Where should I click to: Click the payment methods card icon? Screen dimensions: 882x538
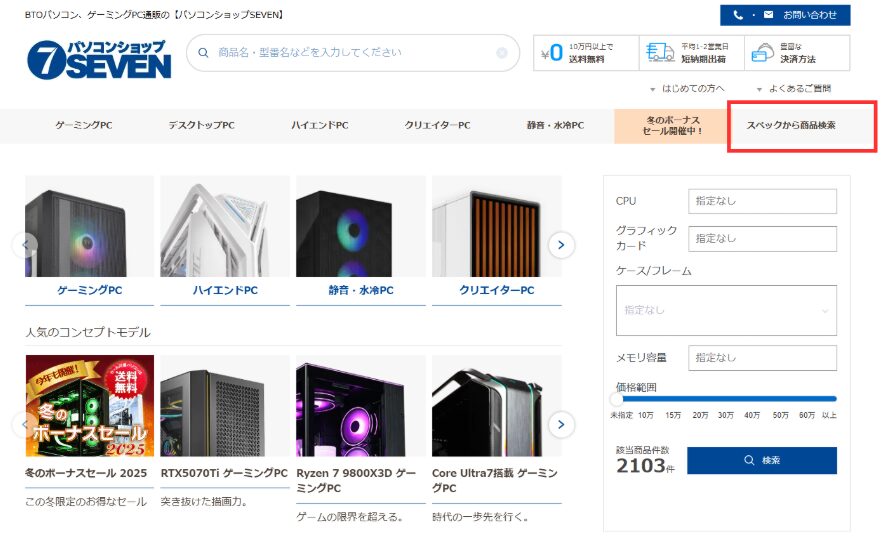764,53
